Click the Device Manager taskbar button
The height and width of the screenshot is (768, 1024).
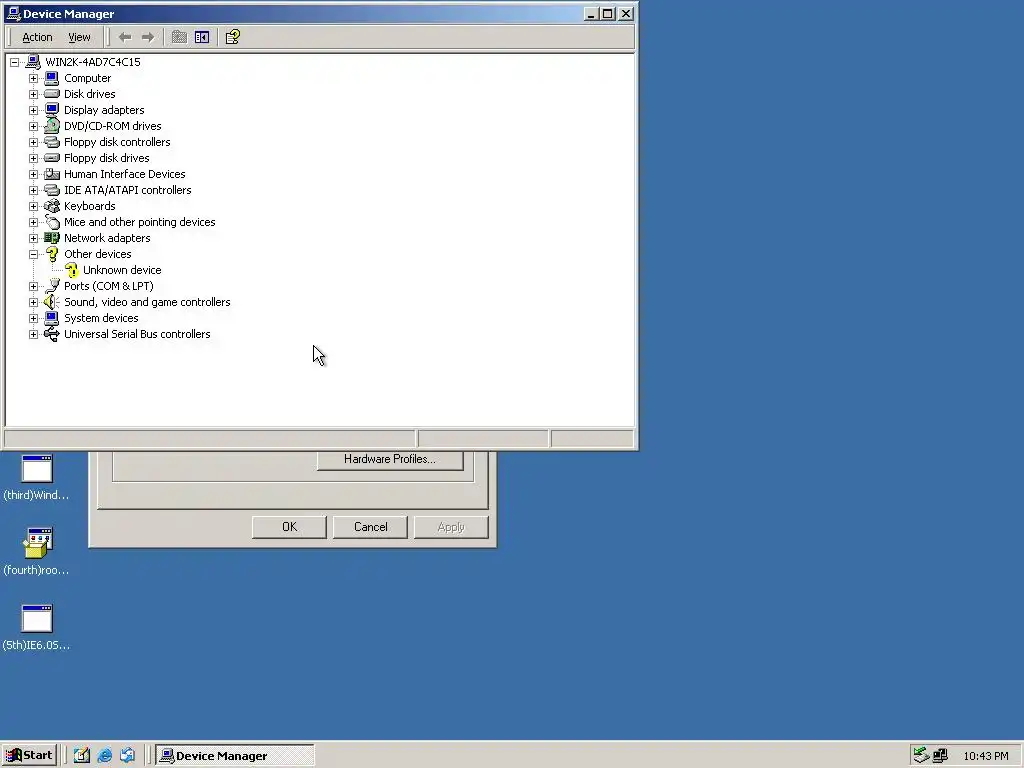coord(234,756)
